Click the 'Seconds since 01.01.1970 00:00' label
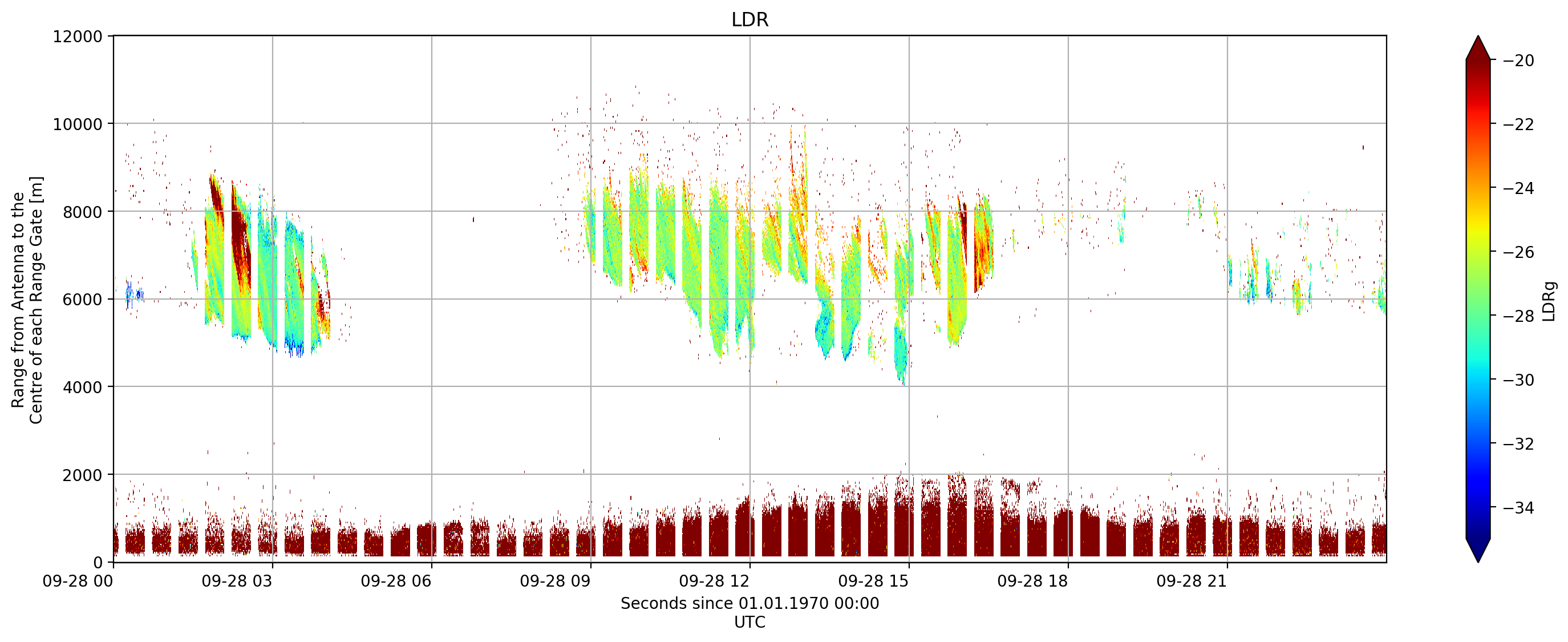This screenshot has width=1568, height=642. point(750,604)
